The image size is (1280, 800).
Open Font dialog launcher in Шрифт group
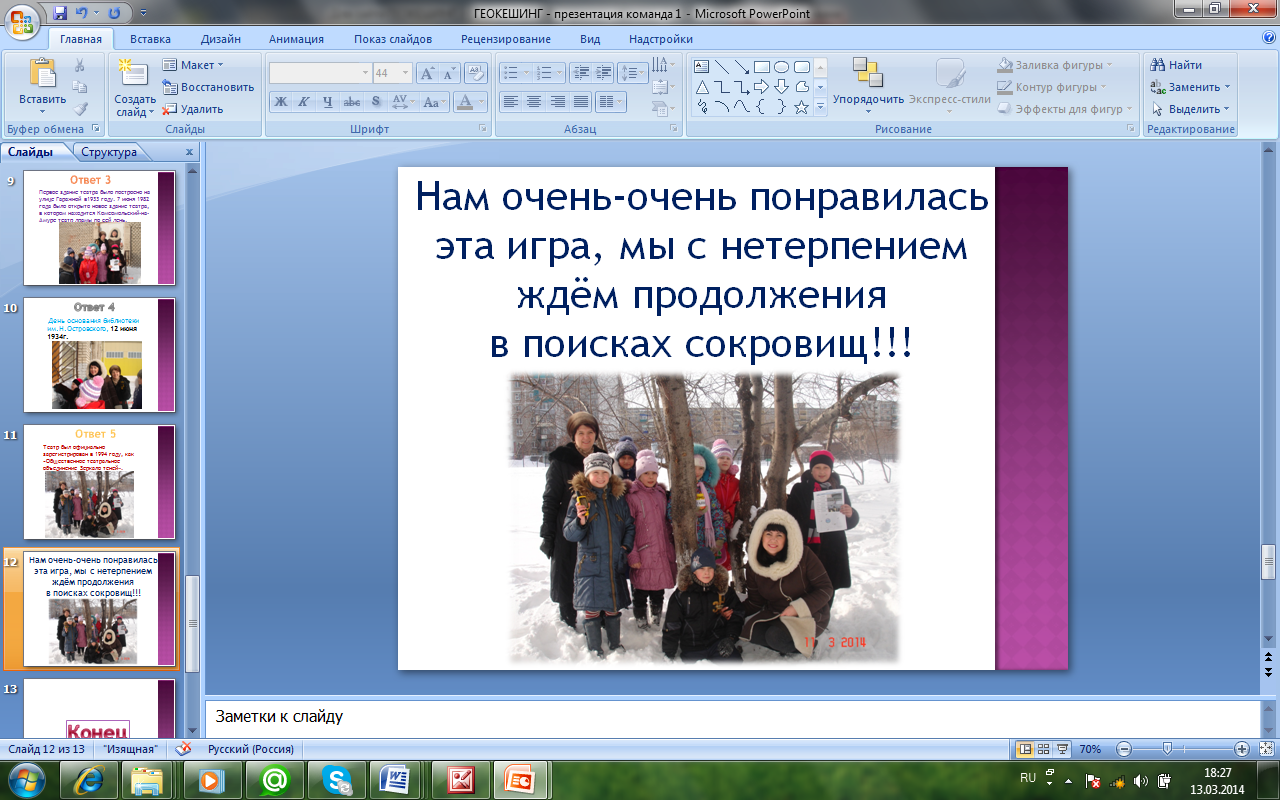coord(483,129)
